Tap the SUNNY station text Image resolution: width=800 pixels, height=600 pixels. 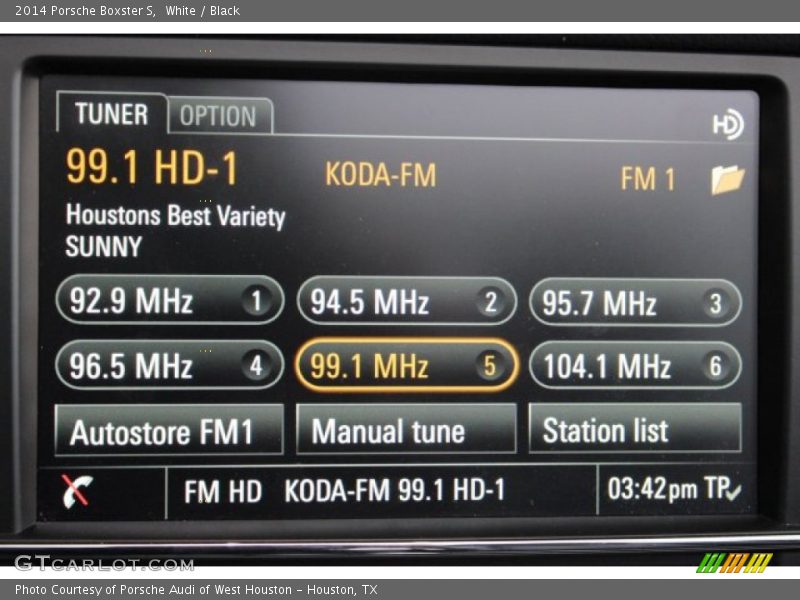[x=104, y=247]
